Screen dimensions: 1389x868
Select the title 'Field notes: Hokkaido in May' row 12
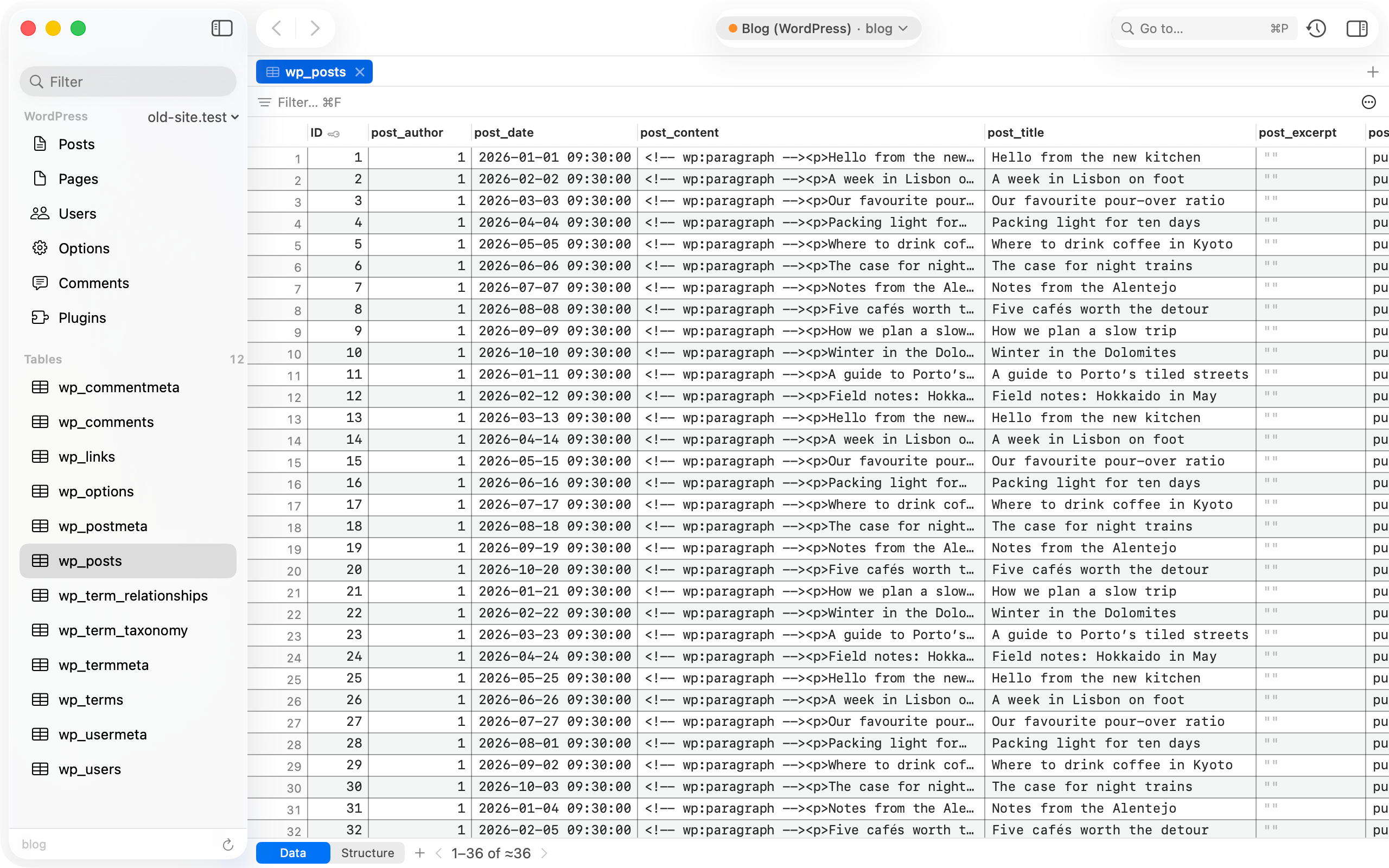tap(1120, 396)
